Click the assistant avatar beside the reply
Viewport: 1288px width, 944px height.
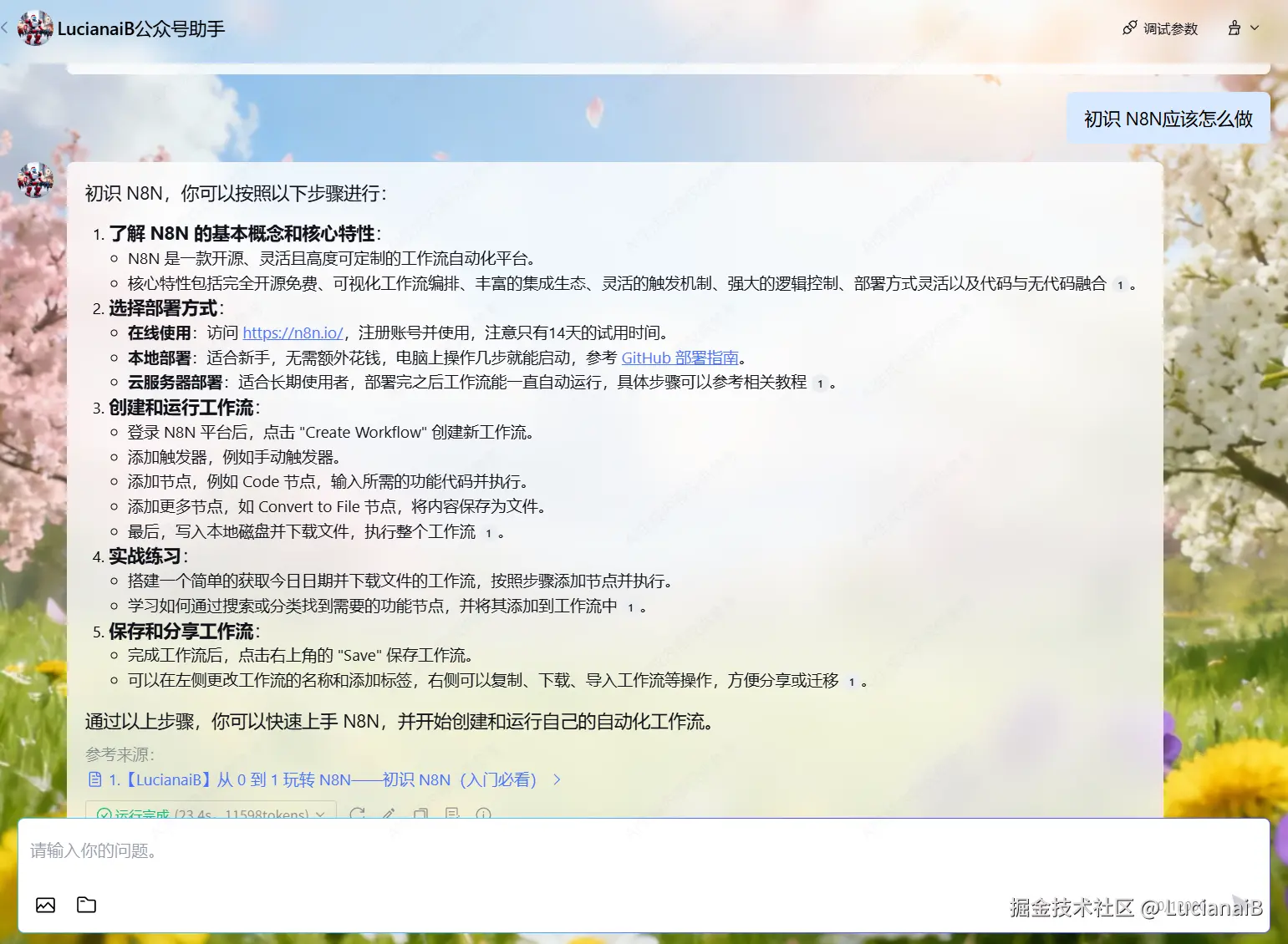[35, 180]
